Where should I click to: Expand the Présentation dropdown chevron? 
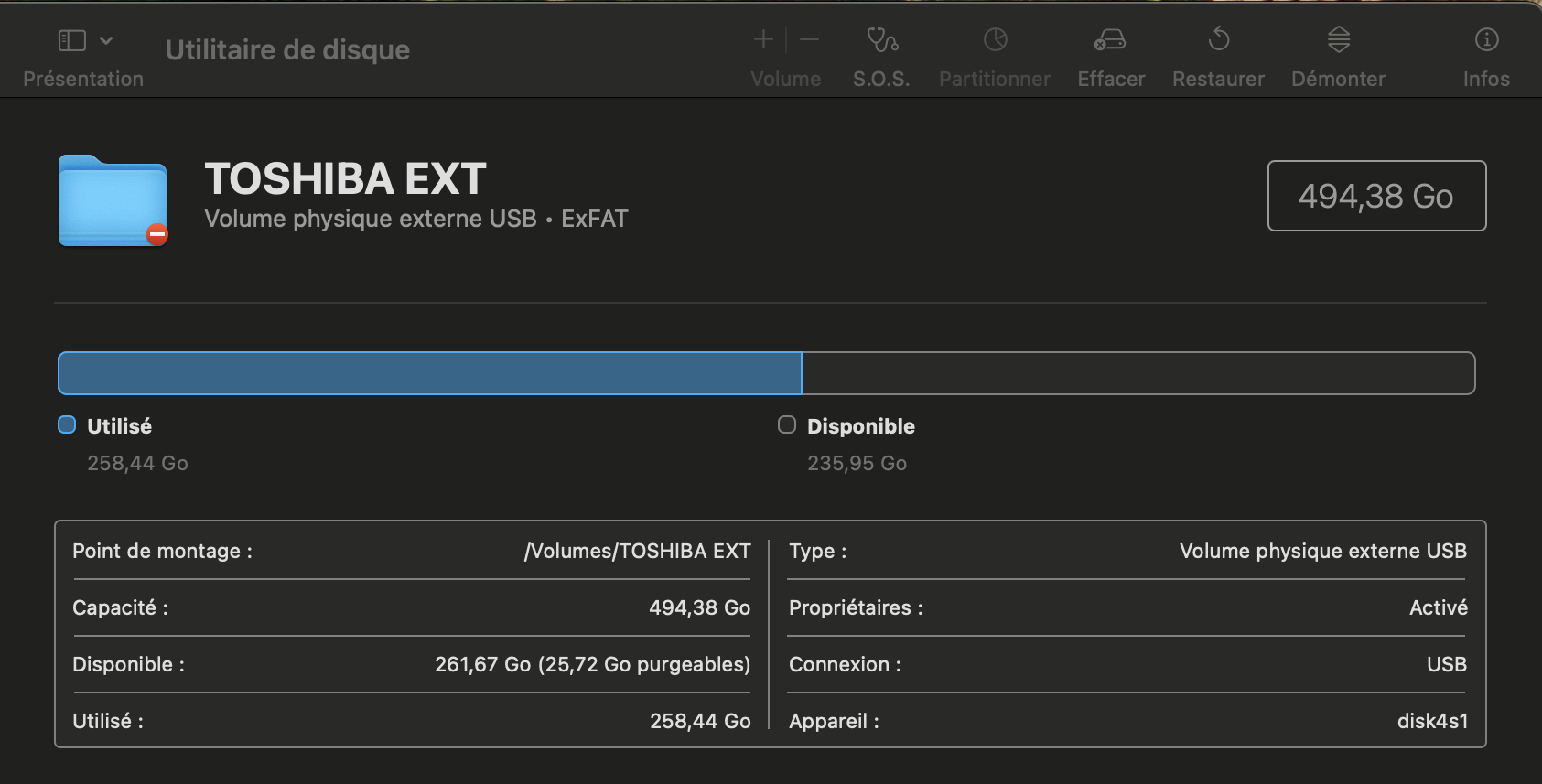point(106,40)
